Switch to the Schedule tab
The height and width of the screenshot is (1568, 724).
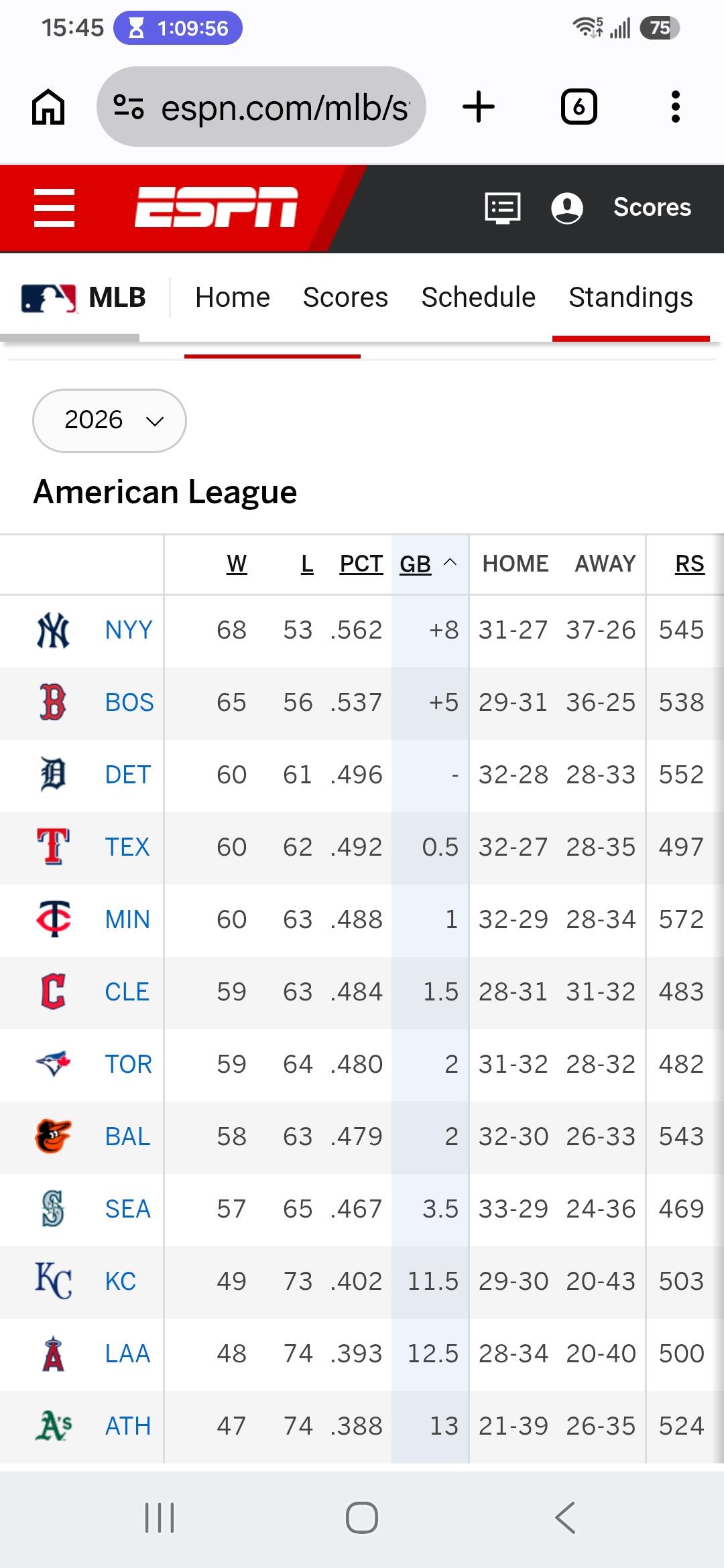[478, 297]
